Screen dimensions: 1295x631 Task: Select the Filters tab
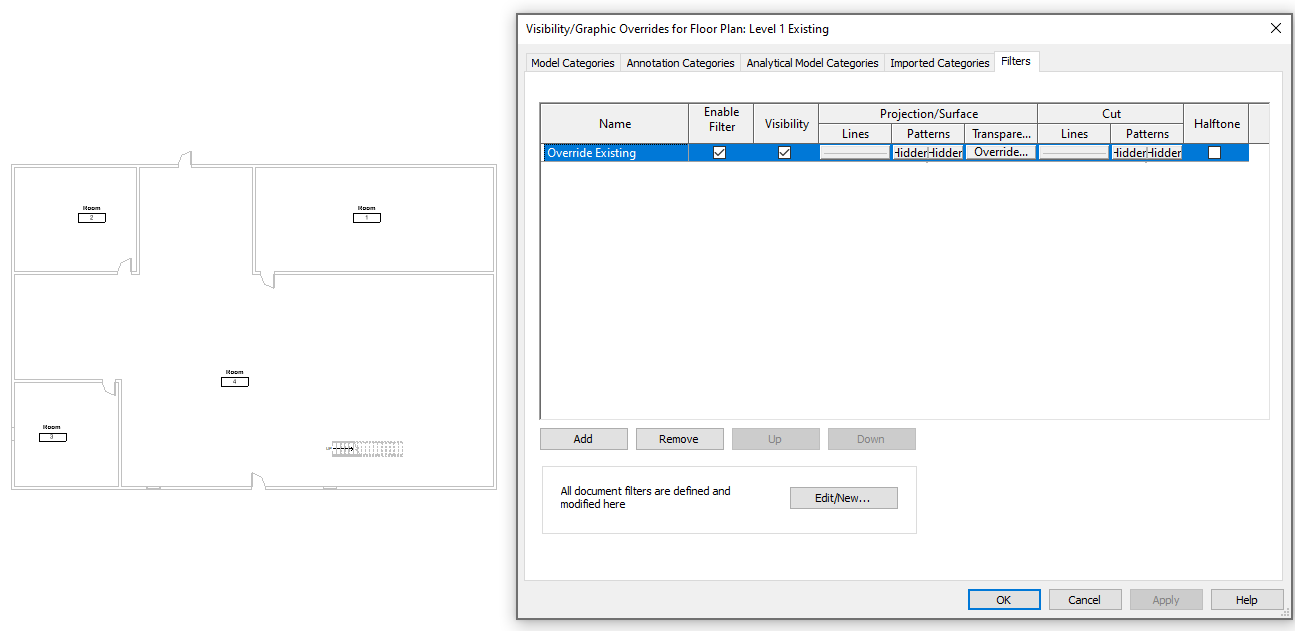(1016, 61)
